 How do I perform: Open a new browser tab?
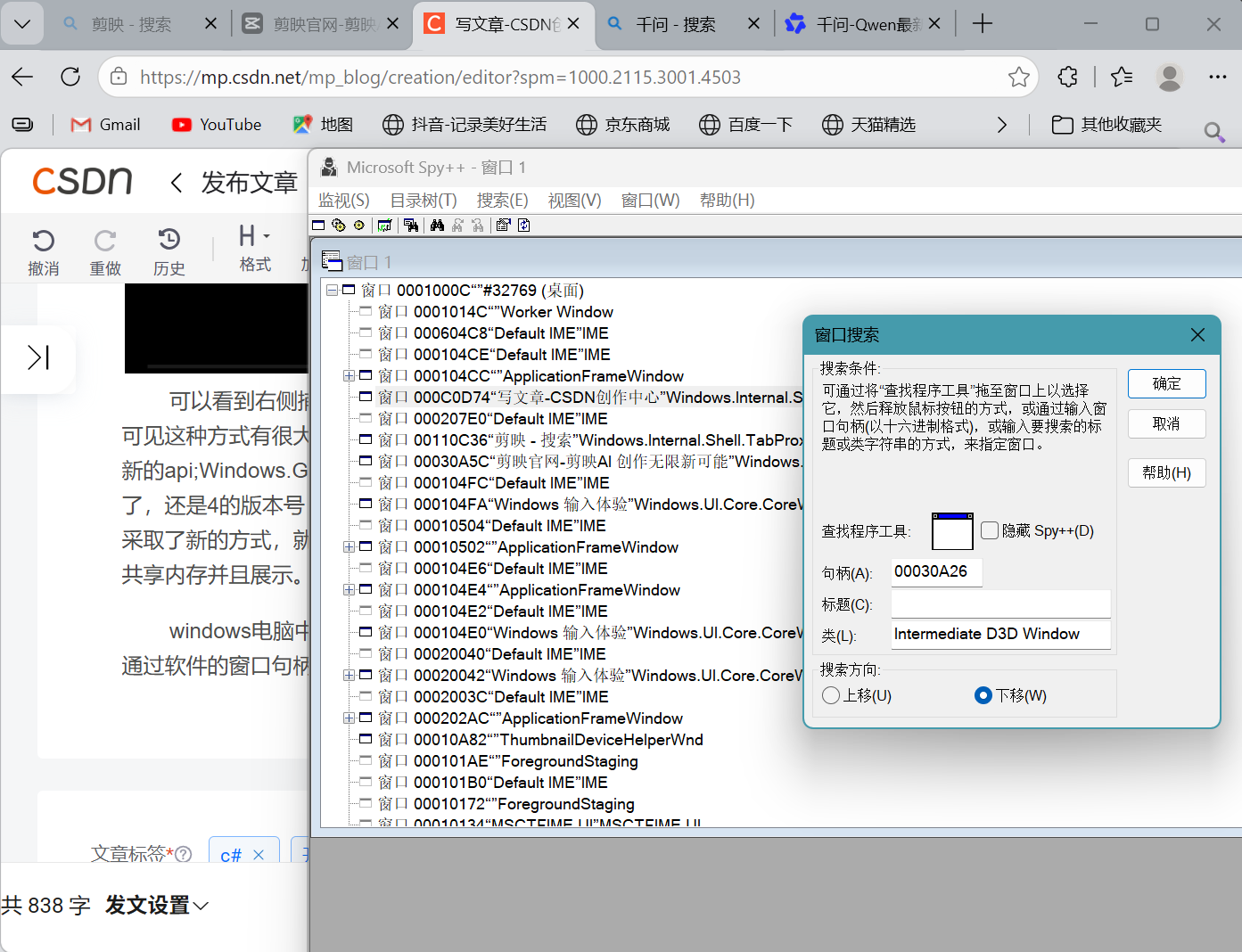click(x=983, y=24)
